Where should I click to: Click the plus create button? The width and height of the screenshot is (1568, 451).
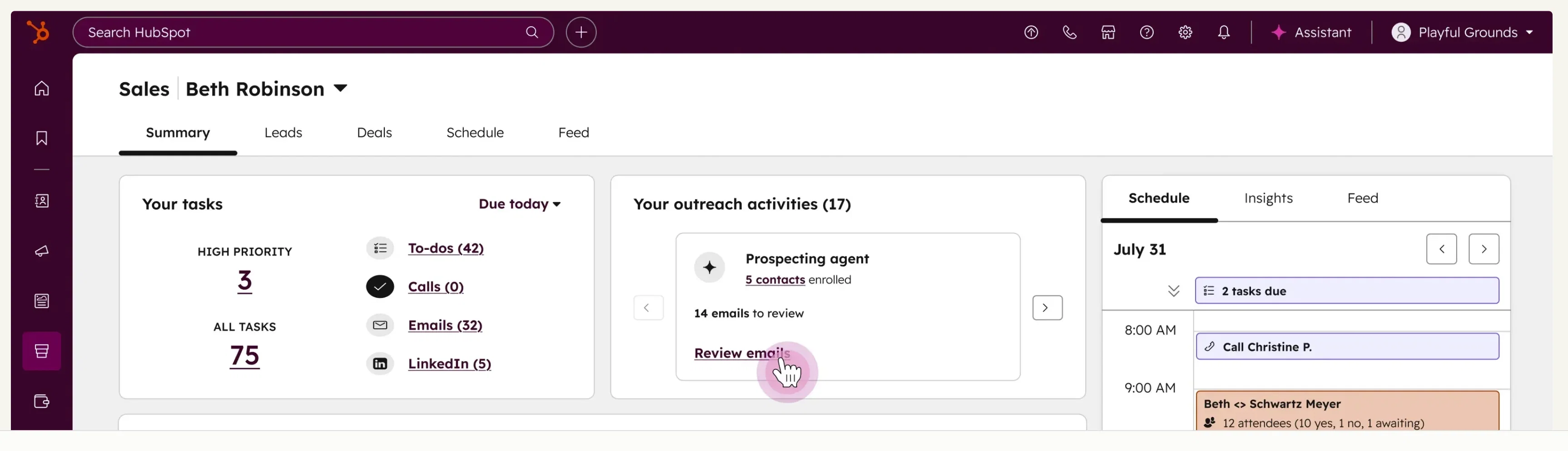pyautogui.click(x=581, y=32)
